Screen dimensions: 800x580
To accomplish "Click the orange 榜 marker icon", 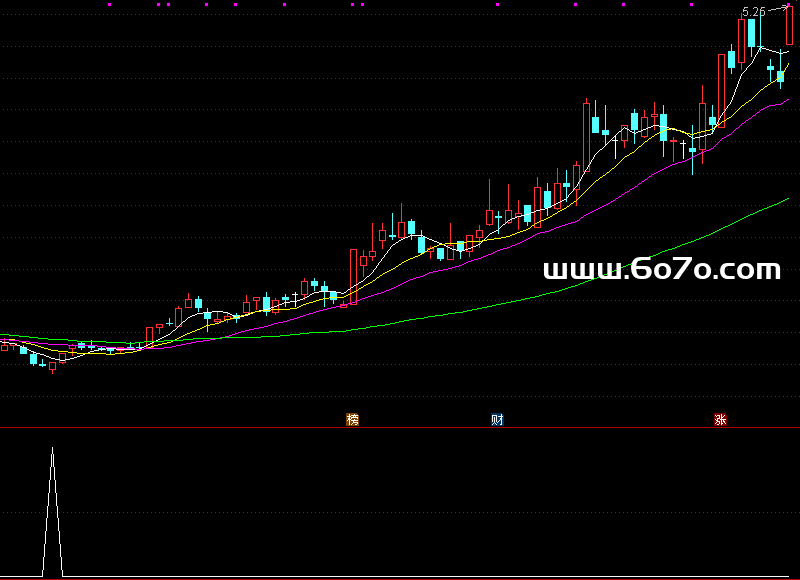I will pos(352,420).
